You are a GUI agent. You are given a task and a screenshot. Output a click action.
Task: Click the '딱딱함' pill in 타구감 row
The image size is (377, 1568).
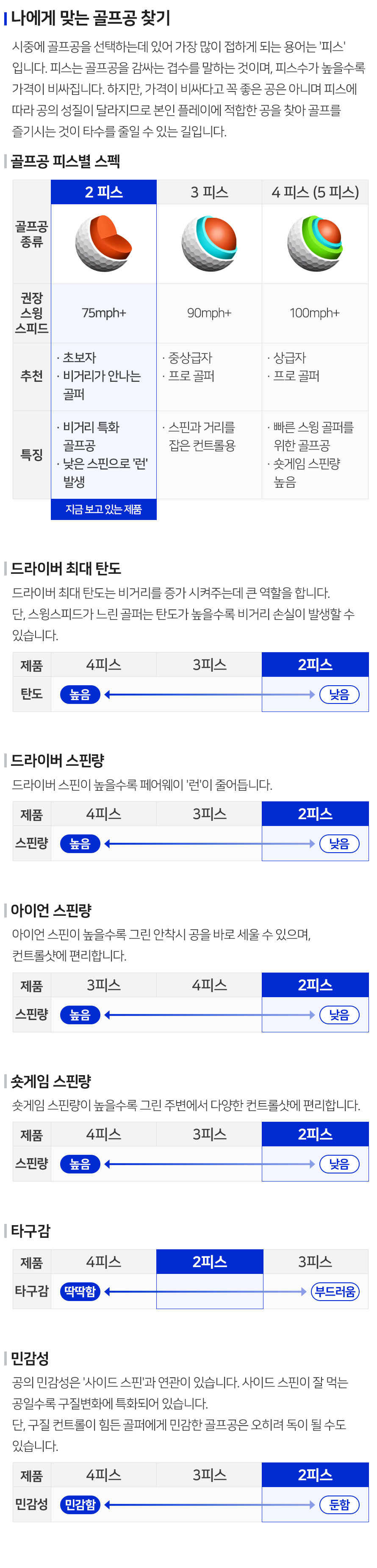(x=80, y=1292)
